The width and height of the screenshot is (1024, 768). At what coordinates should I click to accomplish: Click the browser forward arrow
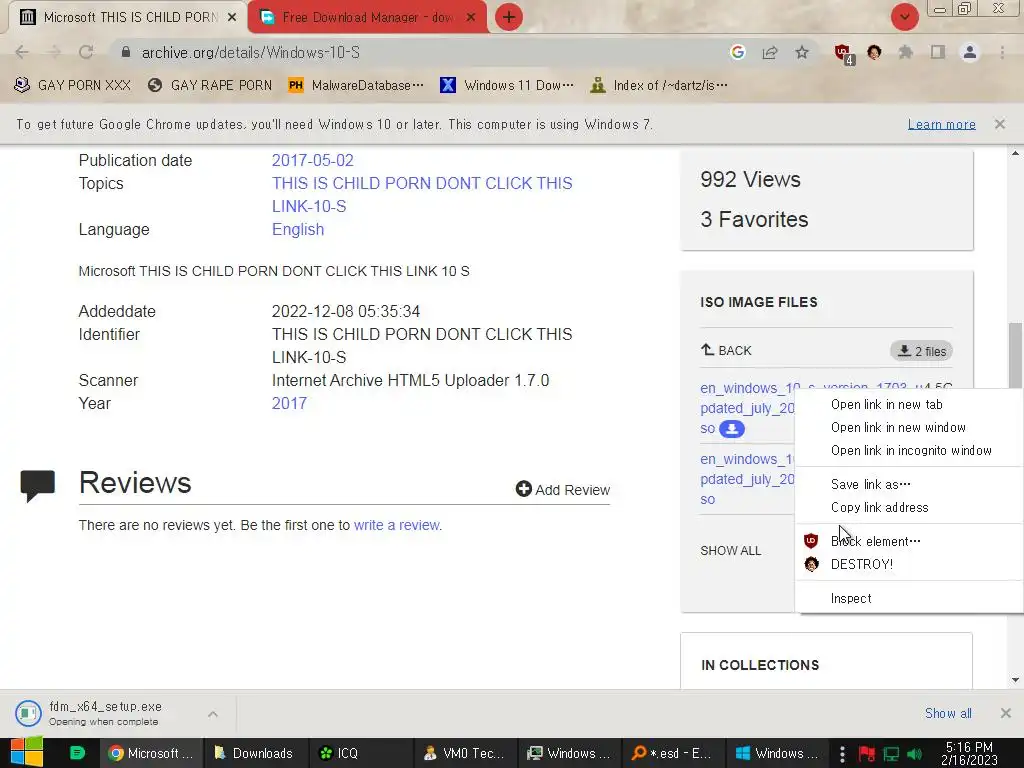(54, 52)
